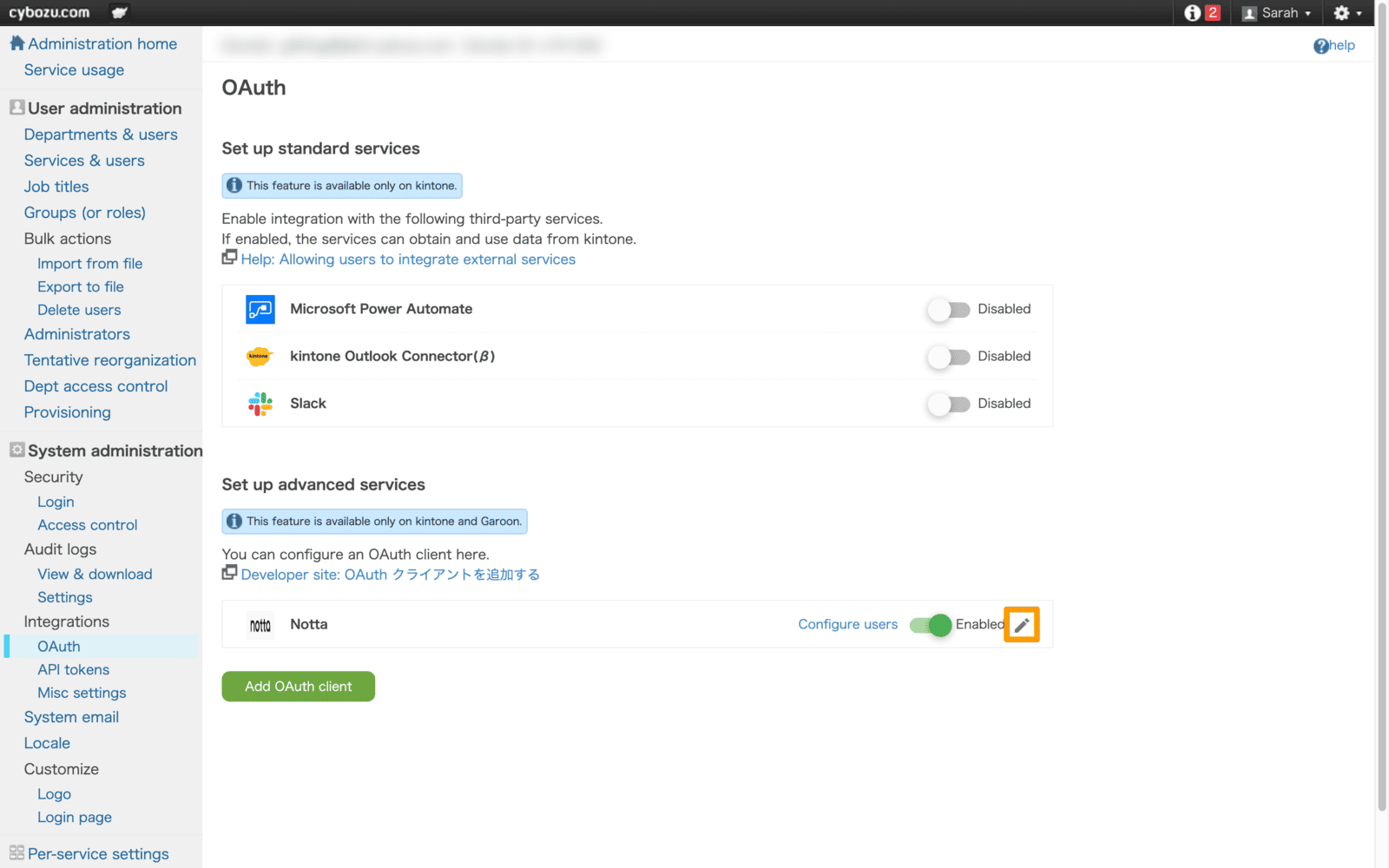Open Help: Allowing users to integrate external services
Viewport: 1389px width, 868px height.
click(408, 260)
